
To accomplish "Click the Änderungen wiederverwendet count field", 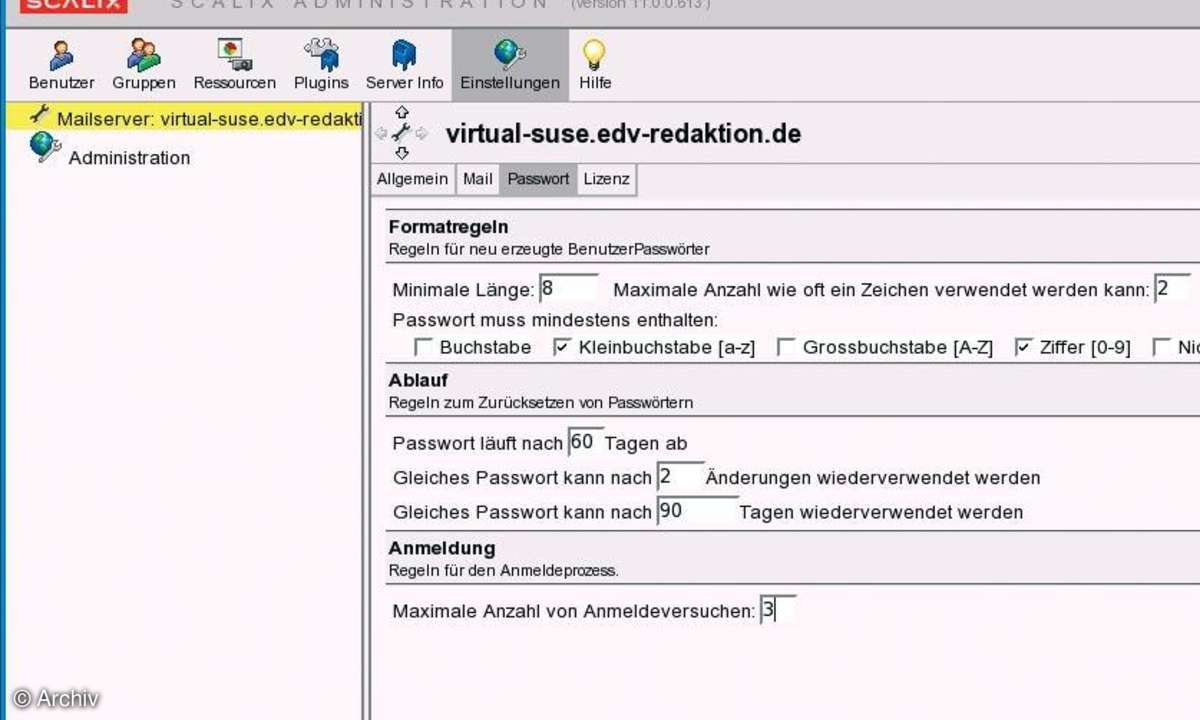I will (x=680, y=477).
